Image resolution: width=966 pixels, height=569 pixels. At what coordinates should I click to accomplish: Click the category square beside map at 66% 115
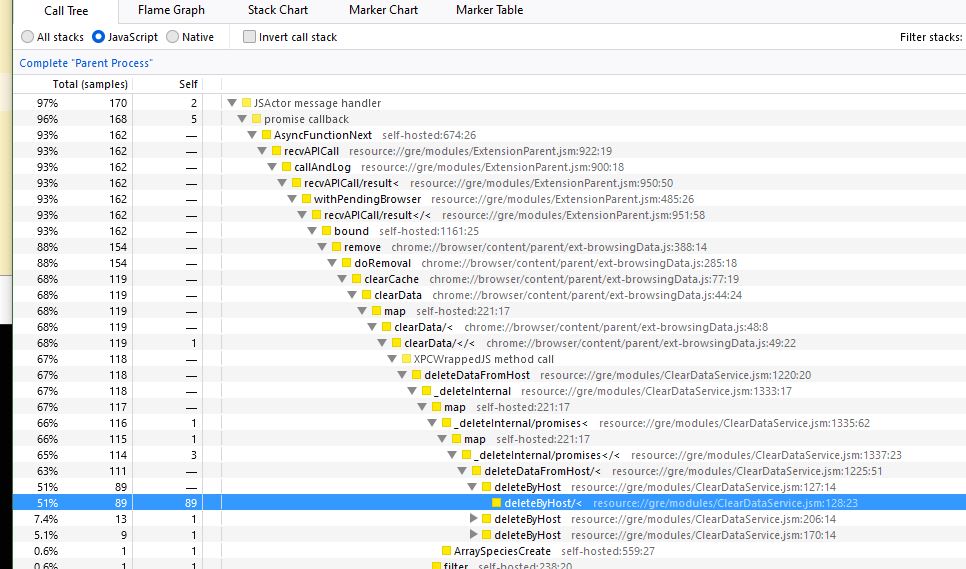pyautogui.click(x=457, y=439)
